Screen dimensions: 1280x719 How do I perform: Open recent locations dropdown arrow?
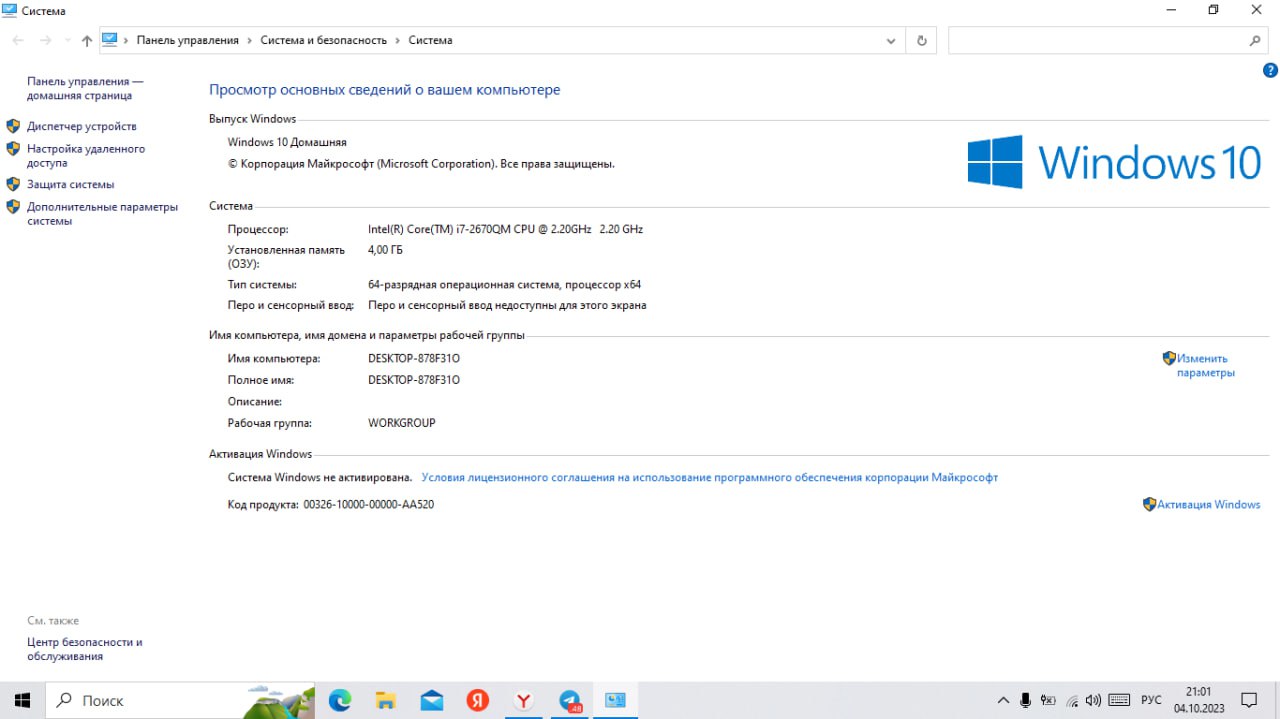(67, 40)
